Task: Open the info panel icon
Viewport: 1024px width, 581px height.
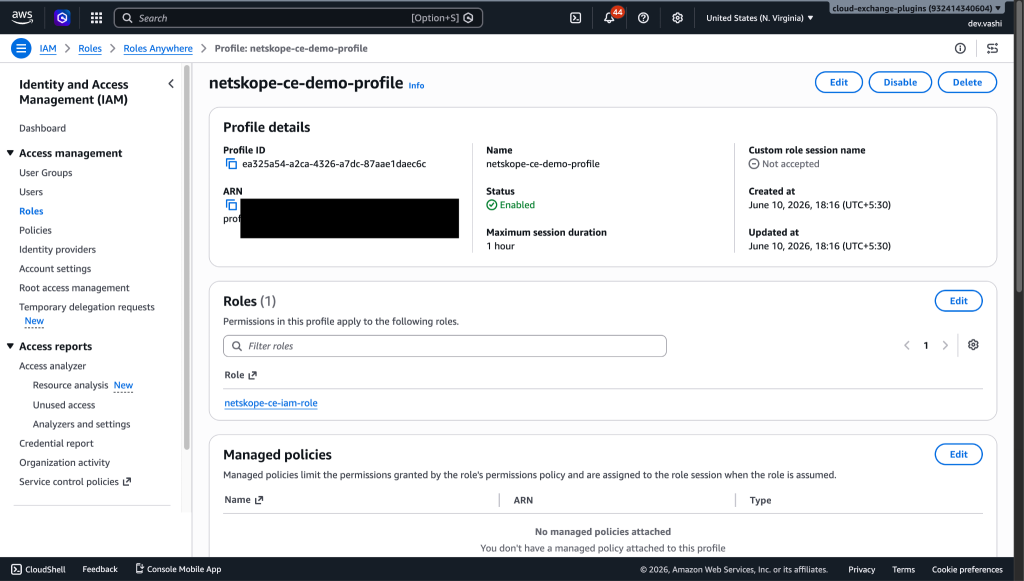Action: point(960,48)
